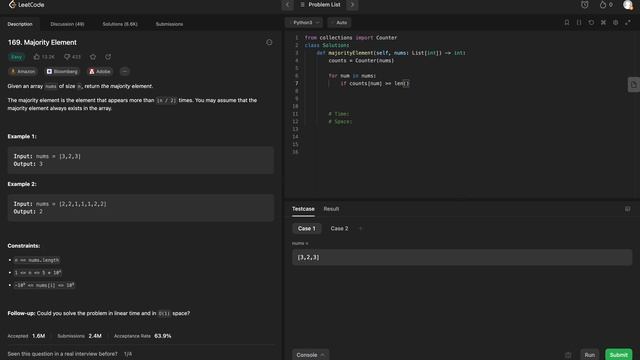
Task: Click the editor bookmark icon
Action: tap(567, 22)
